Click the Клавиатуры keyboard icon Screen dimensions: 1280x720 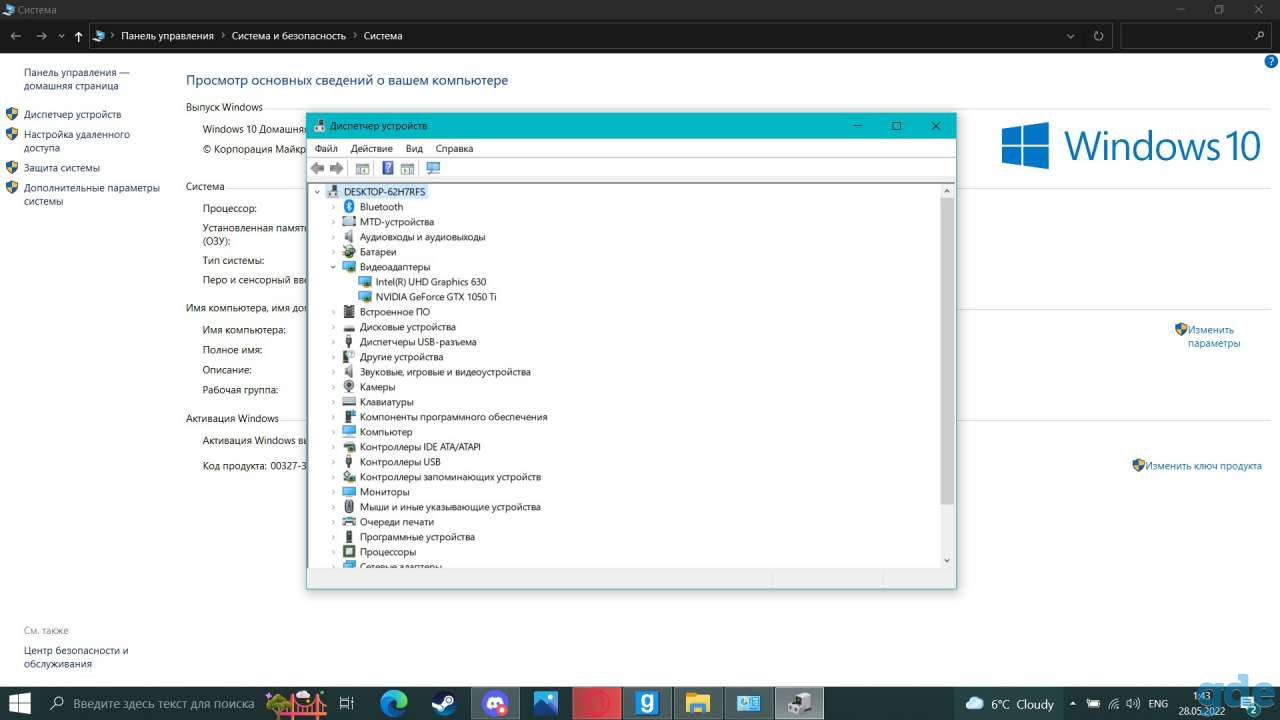point(349,402)
